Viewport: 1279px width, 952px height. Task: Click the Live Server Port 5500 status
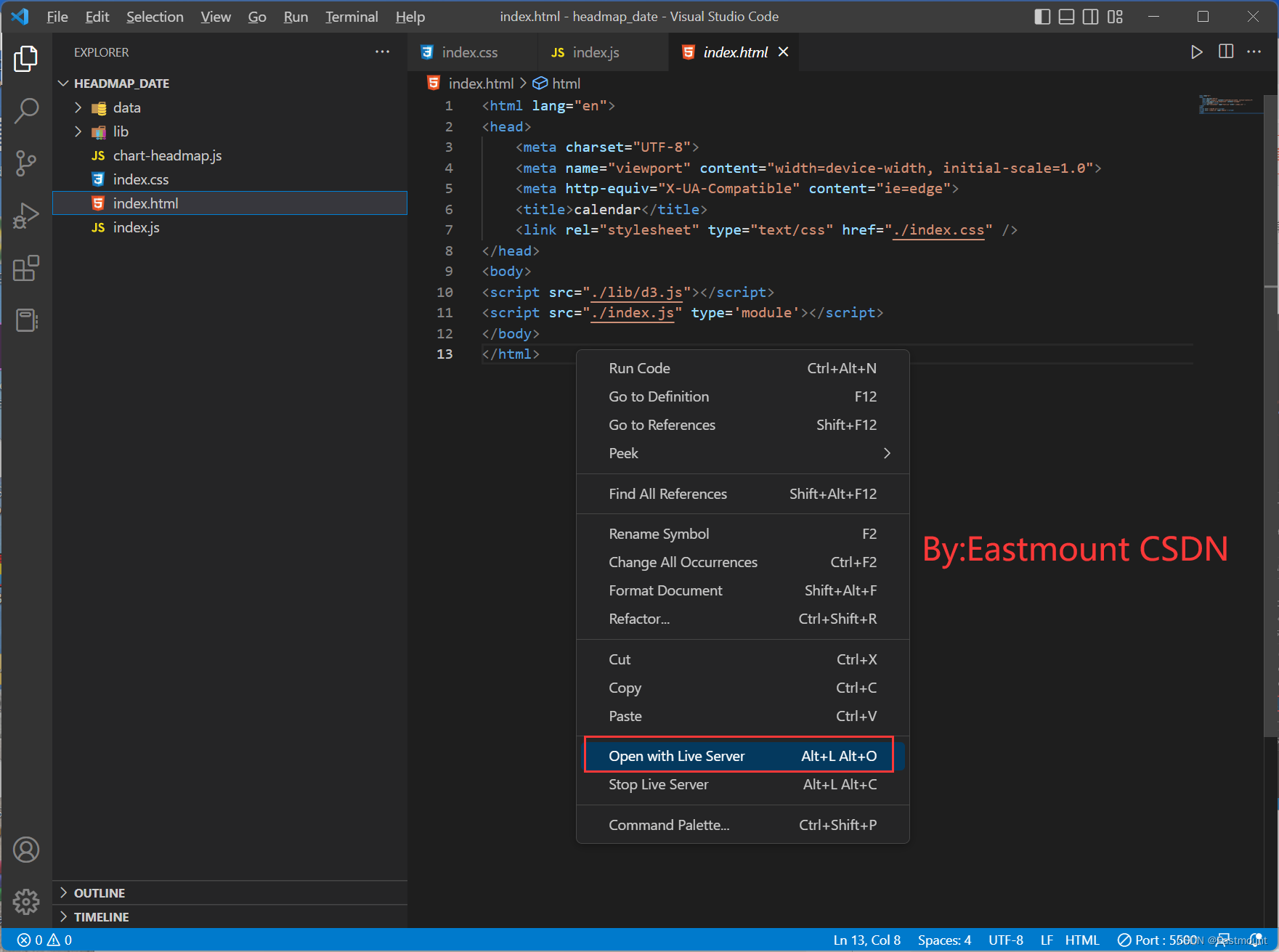point(1156,940)
